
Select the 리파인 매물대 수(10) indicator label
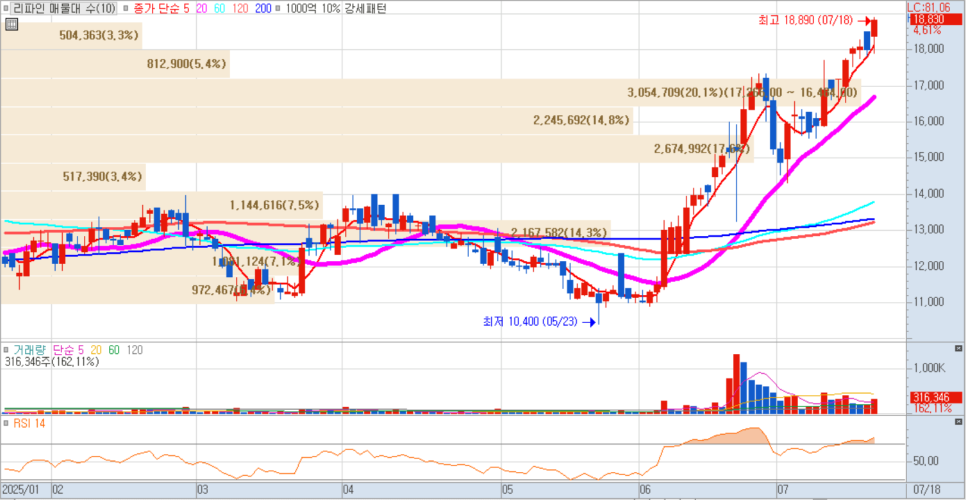[x=65, y=9]
